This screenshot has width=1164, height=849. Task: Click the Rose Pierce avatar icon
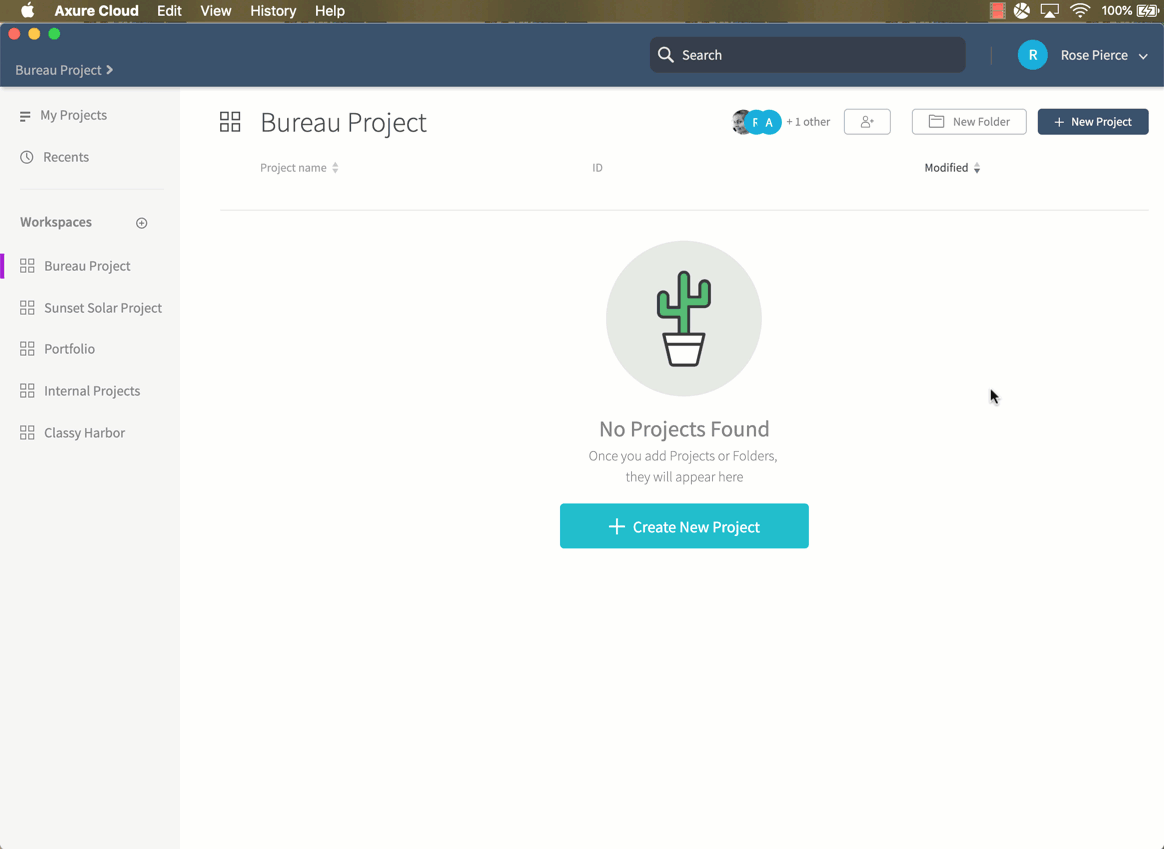(x=1033, y=55)
